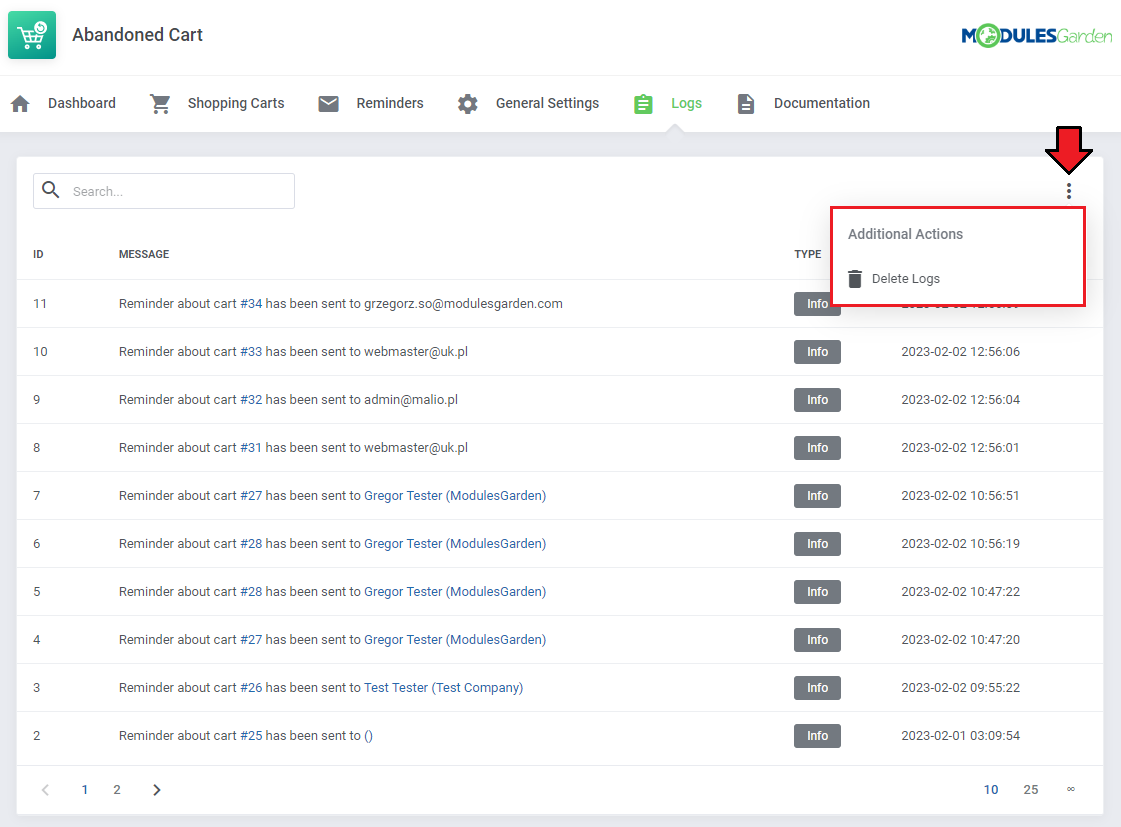Click the Reminders envelope icon
The height and width of the screenshot is (827, 1121).
[328, 104]
